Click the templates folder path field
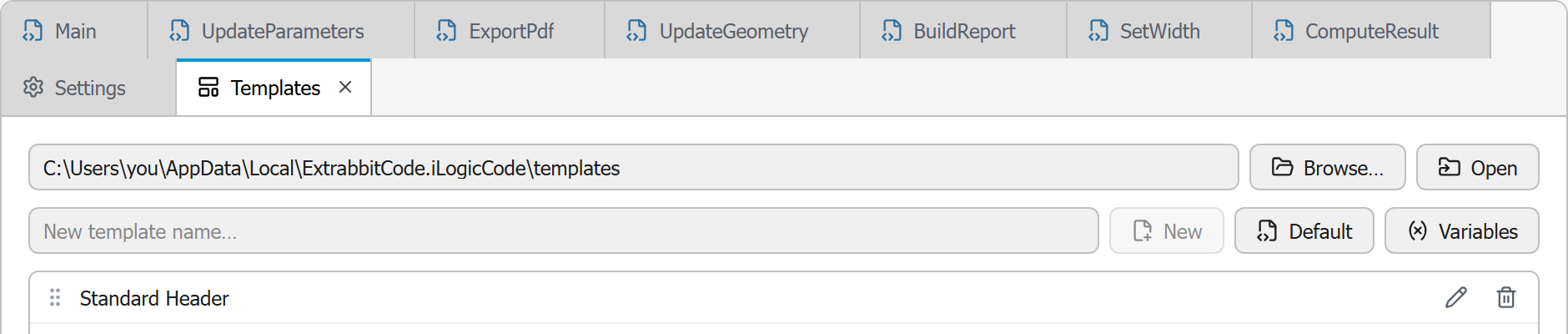 tap(634, 167)
